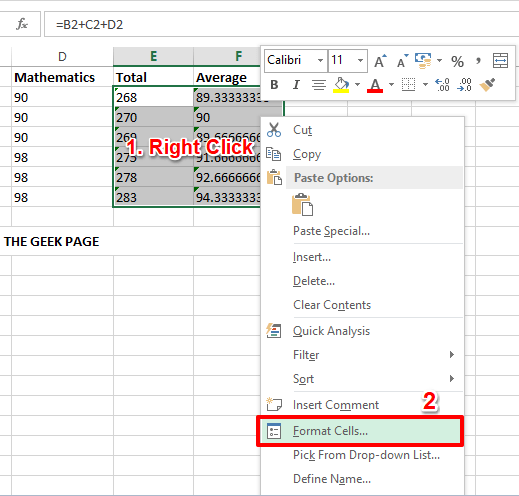
Task: Open the font size 11 dropdown
Action: tap(360, 61)
